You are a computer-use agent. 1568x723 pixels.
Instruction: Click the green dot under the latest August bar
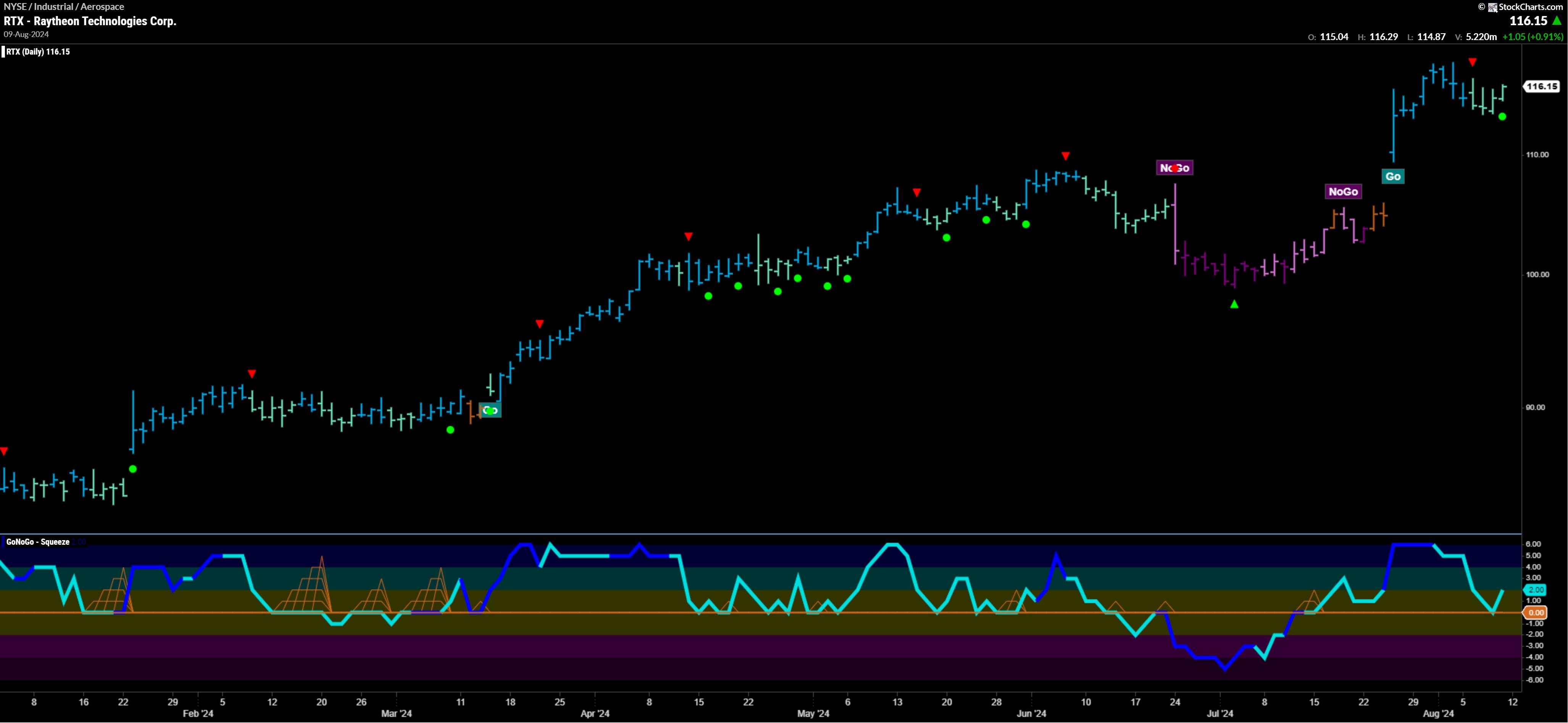point(1502,116)
